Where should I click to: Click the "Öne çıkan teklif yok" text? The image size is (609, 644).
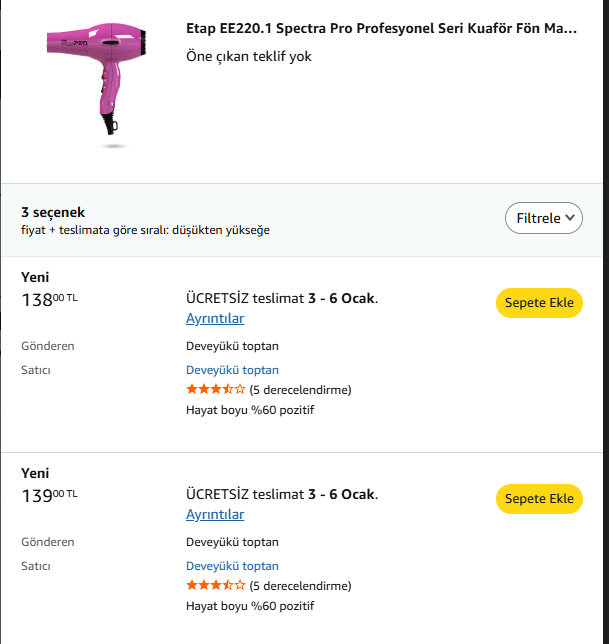point(249,57)
